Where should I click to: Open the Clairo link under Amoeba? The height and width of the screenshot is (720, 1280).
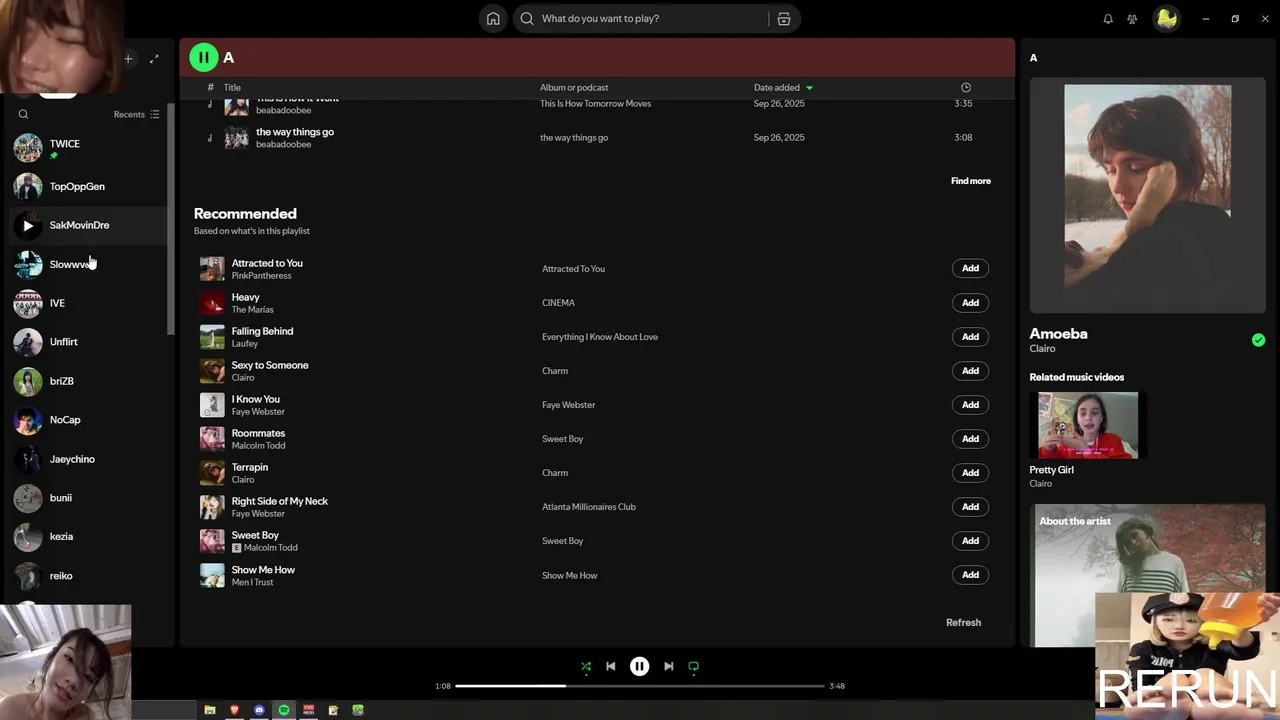tap(1042, 349)
